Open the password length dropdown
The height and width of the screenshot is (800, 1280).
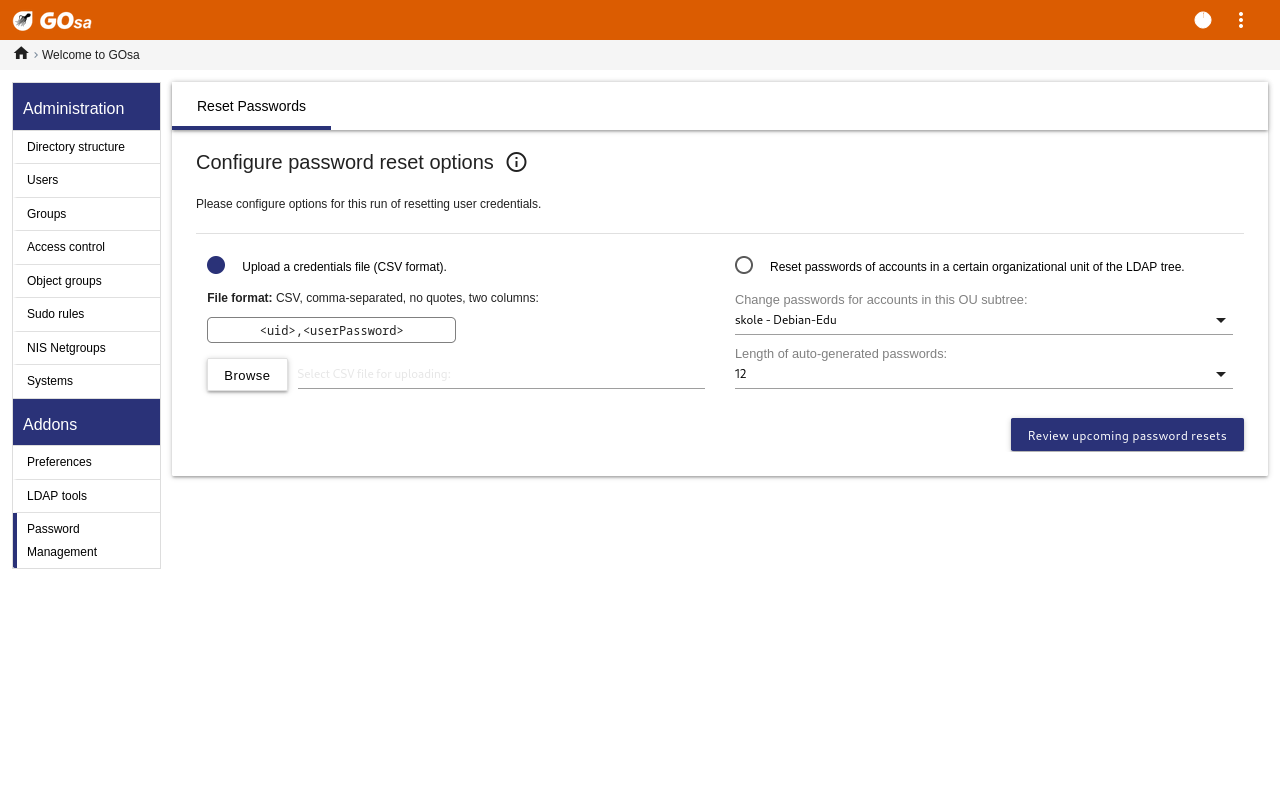pyautogui.click(x=983, y=374)
